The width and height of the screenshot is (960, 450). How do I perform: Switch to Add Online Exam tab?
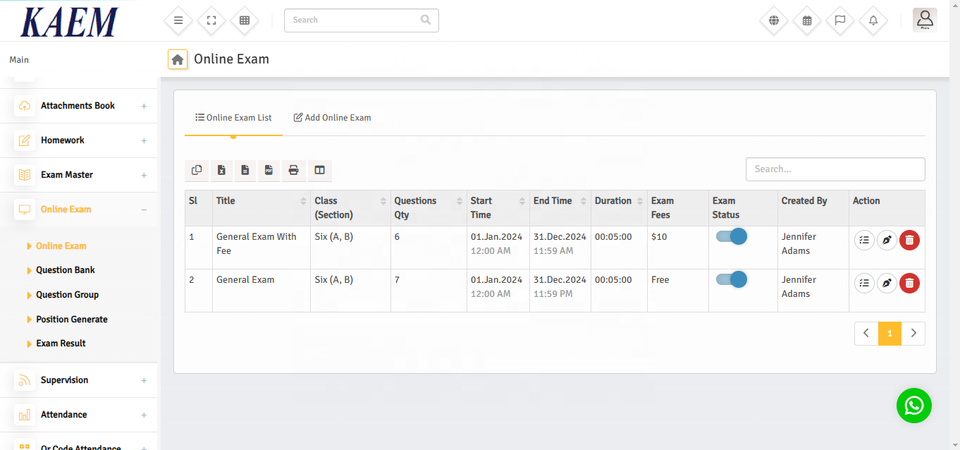pos(332,118)
